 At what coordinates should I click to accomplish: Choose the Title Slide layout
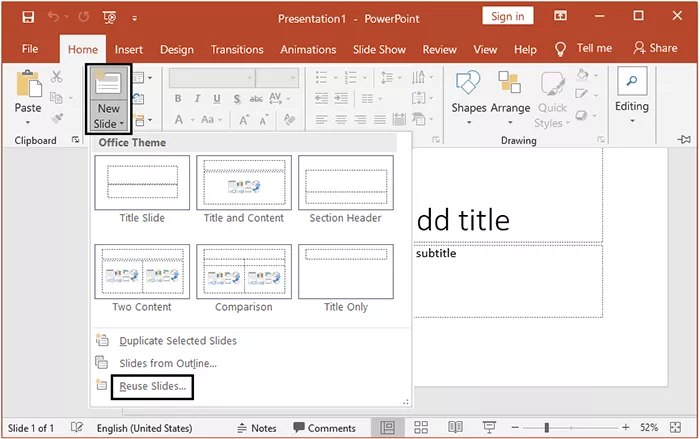(142, 189)
